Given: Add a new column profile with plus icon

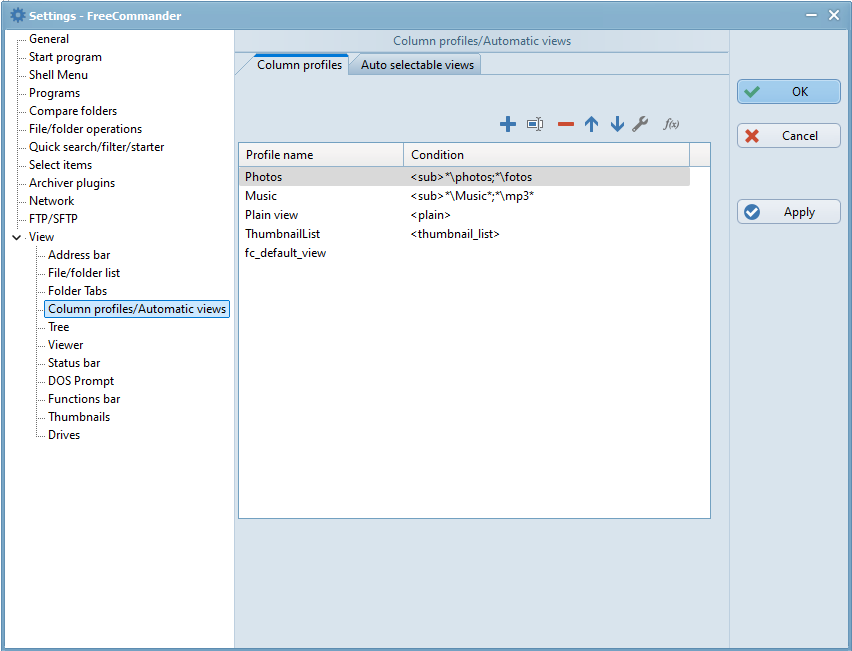Looking at the screenshot, I should 508,124.
